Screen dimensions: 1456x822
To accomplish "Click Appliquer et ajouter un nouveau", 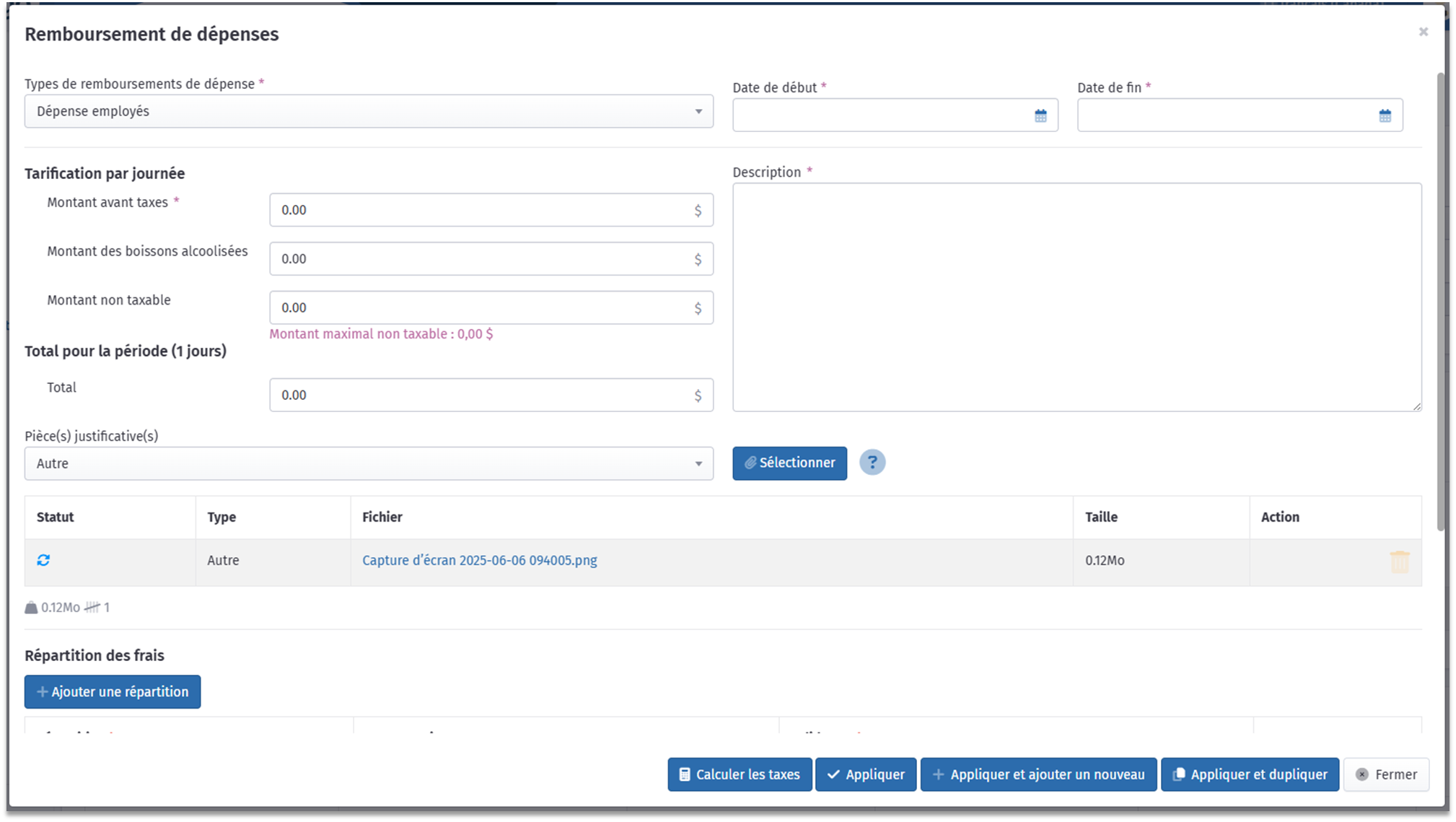I will pyautogui.click(x=1038, y=774).
